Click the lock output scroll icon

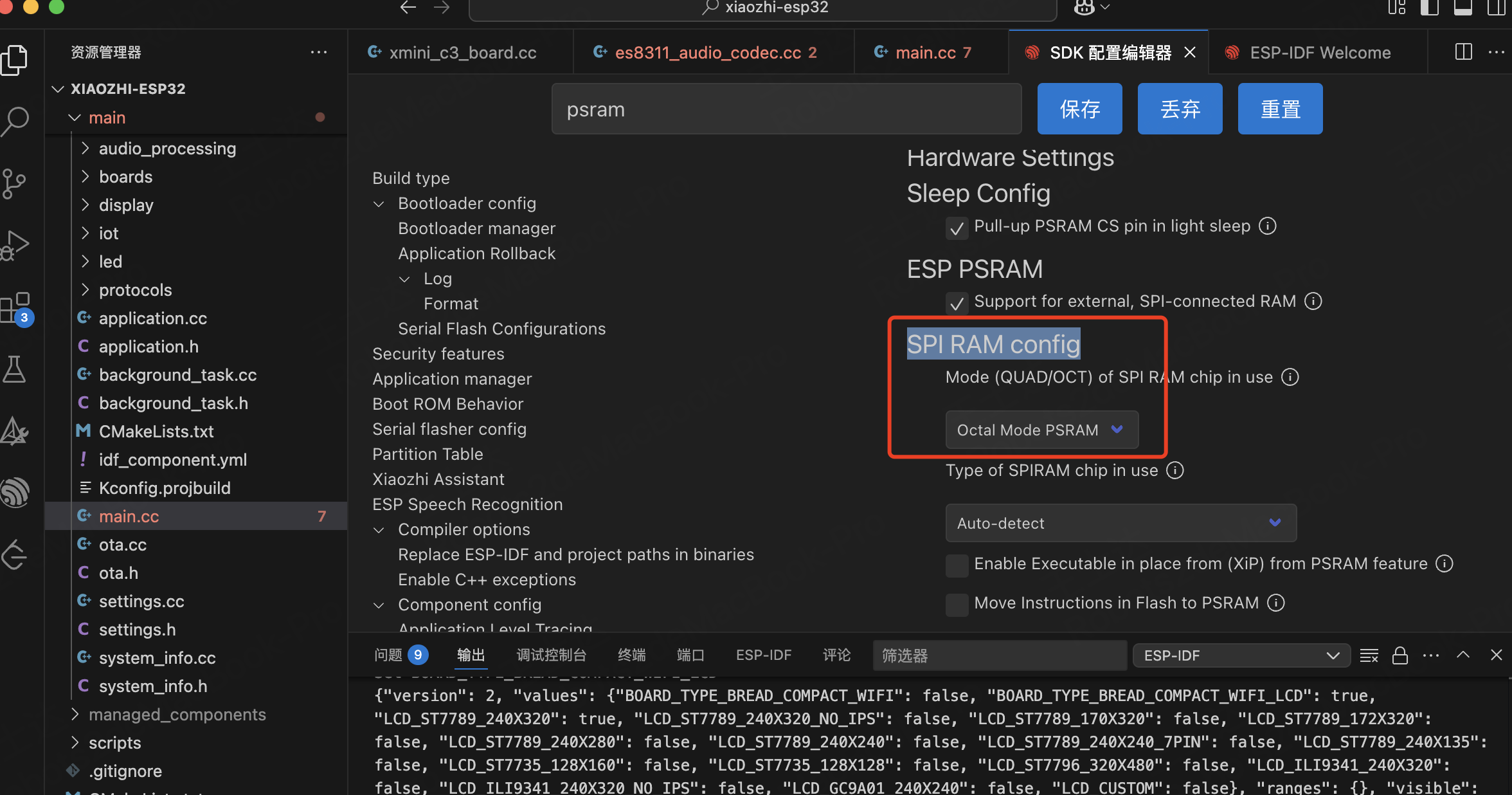(1399, 655)
